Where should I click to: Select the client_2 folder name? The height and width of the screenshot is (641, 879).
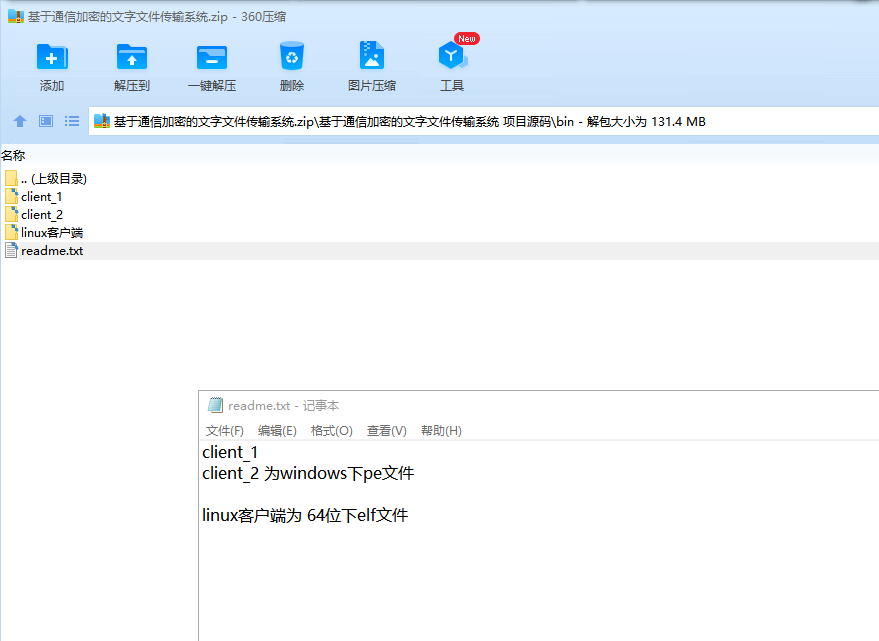click(42, 215)
